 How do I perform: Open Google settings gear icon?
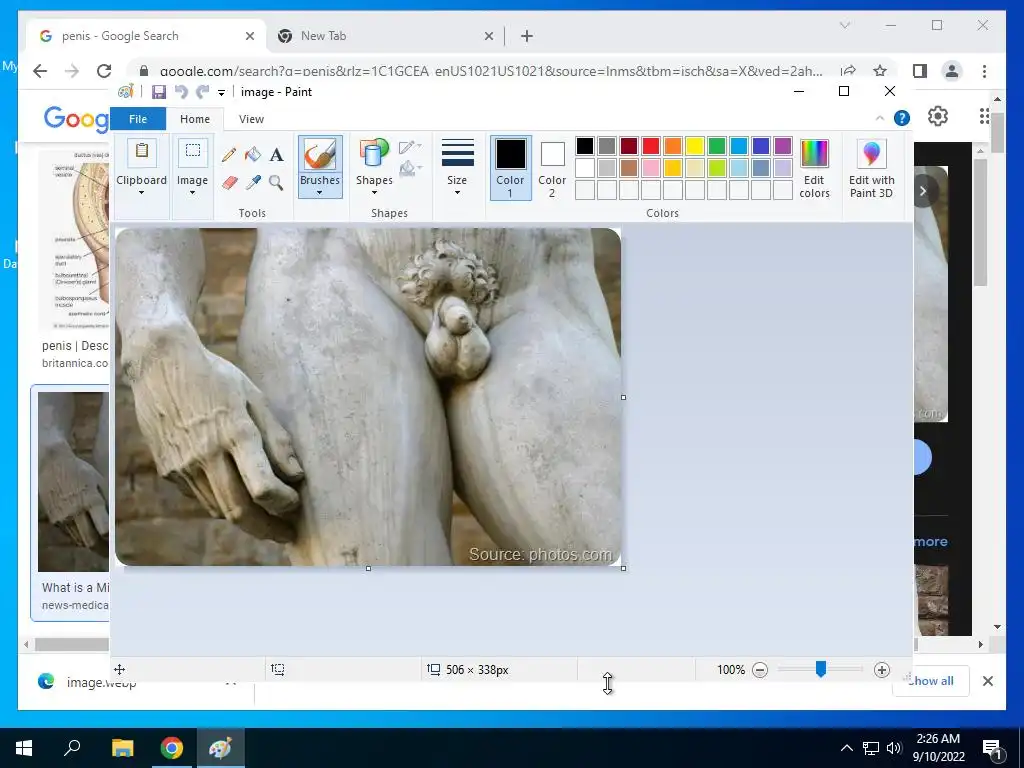click(x=938, y=116)
